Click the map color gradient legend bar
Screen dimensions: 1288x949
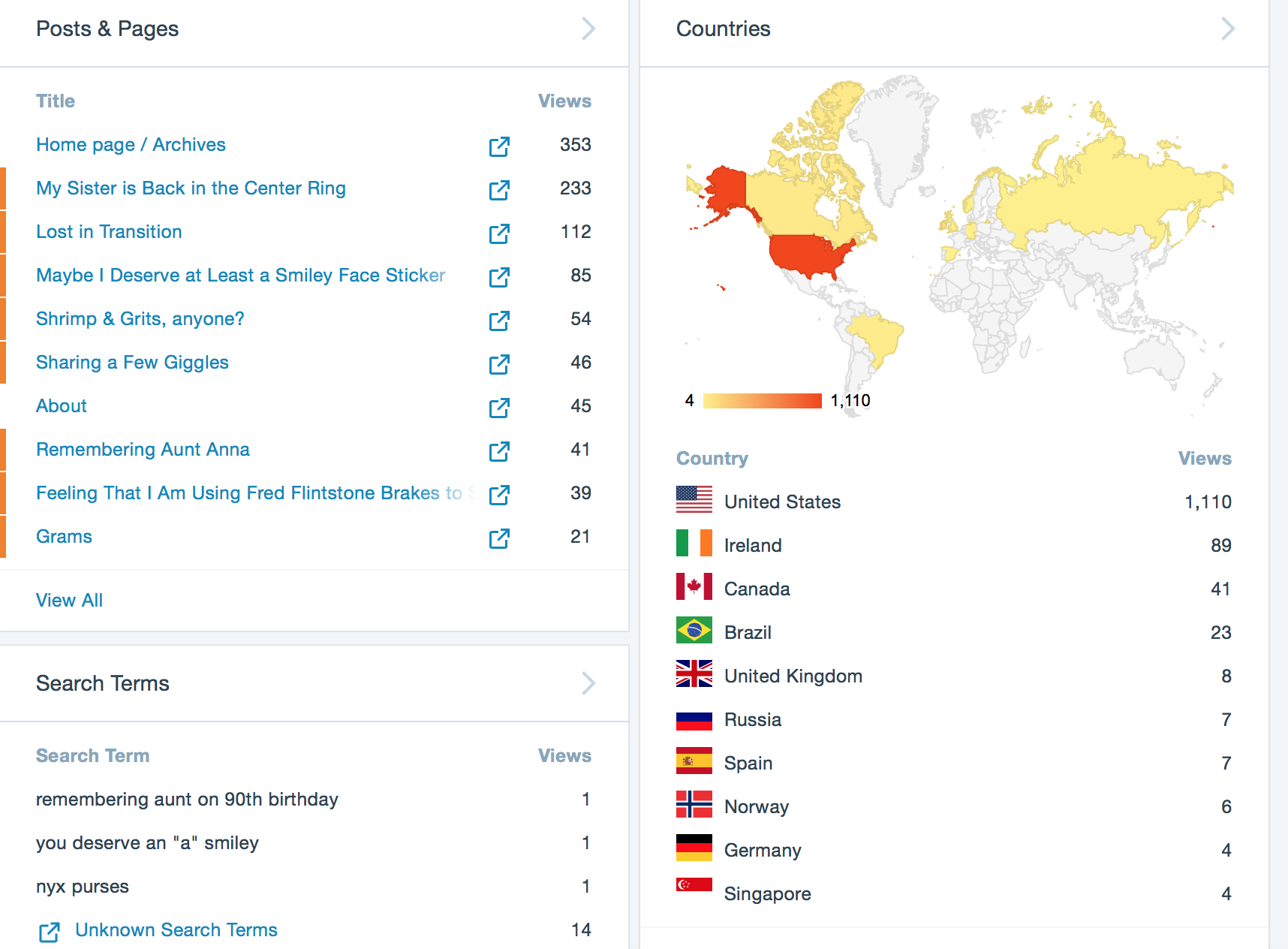[762, 401]
